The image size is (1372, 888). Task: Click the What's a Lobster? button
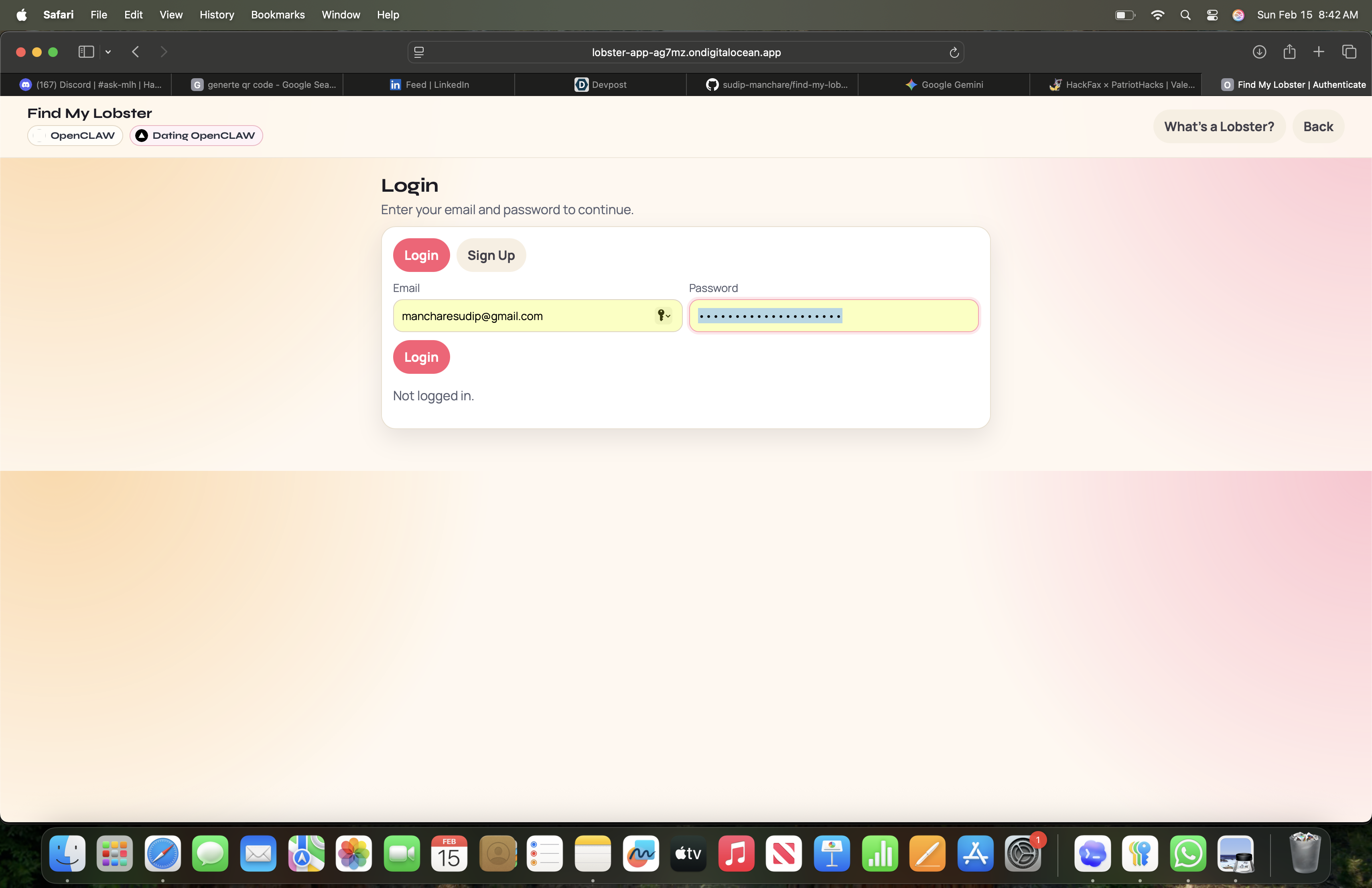(1219, 126)
